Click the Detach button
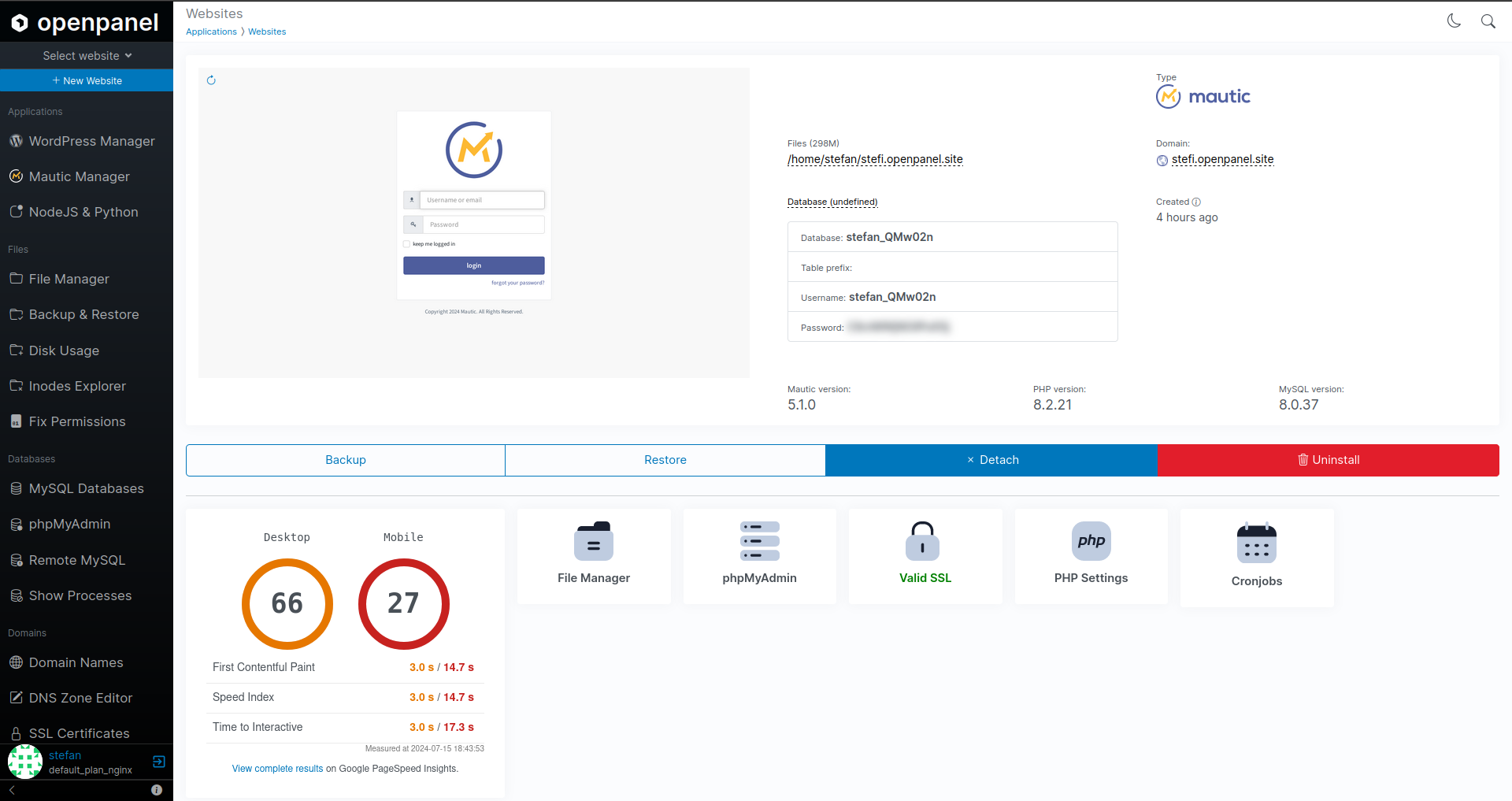Image resolution: width=1512 pixels, height=801 pixels. click(x=991, y=460)
